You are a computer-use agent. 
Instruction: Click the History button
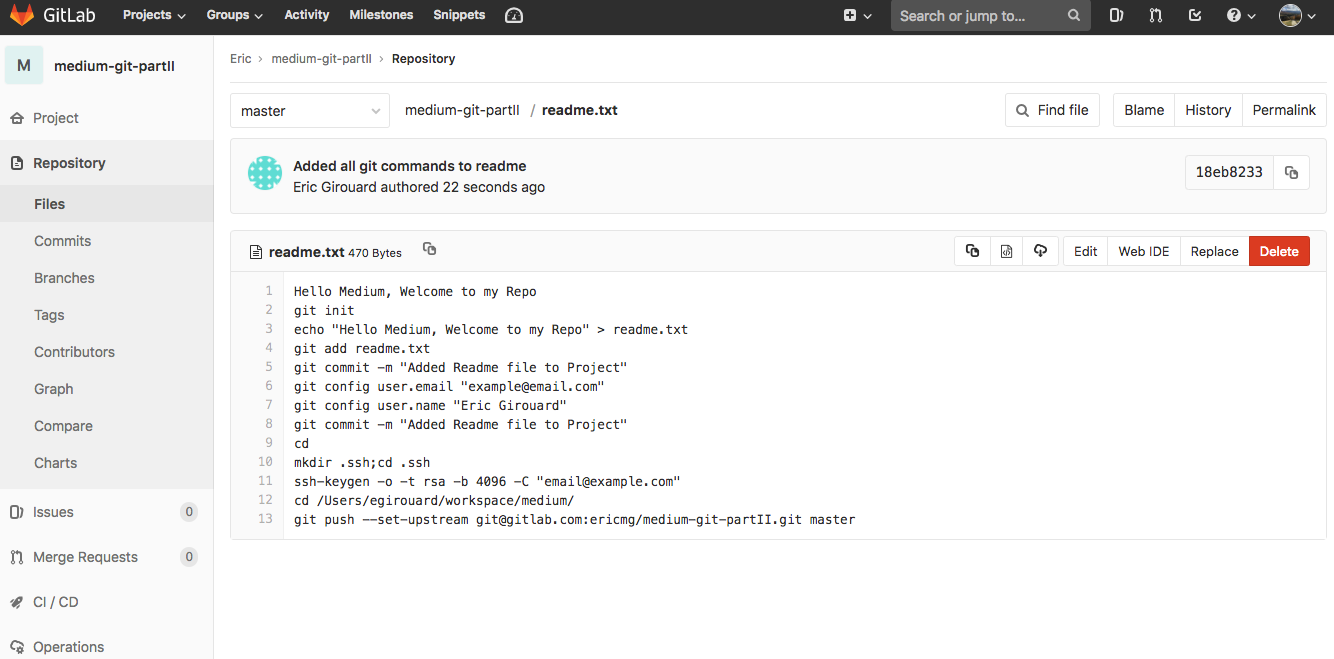[x=1208, y=110]
